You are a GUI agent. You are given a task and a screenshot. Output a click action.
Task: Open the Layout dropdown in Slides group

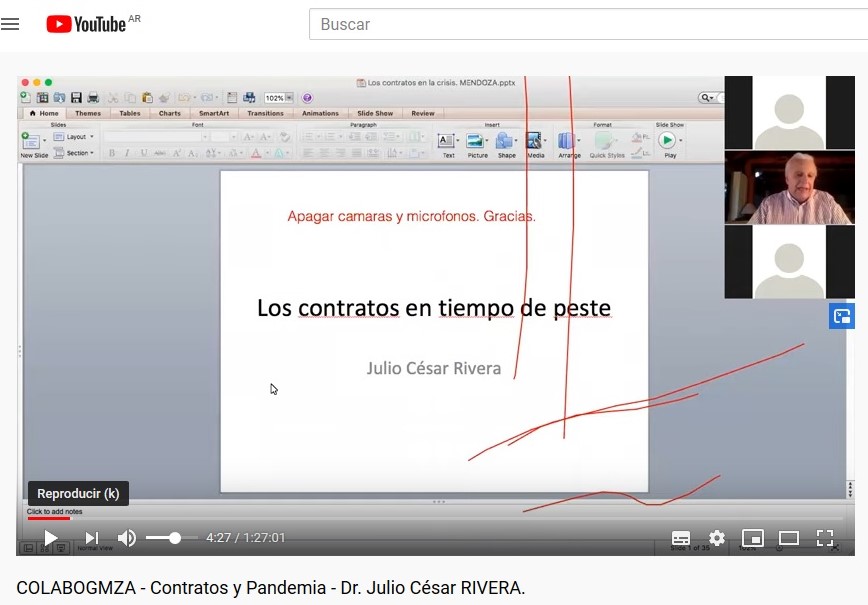(x=75, y=137)
